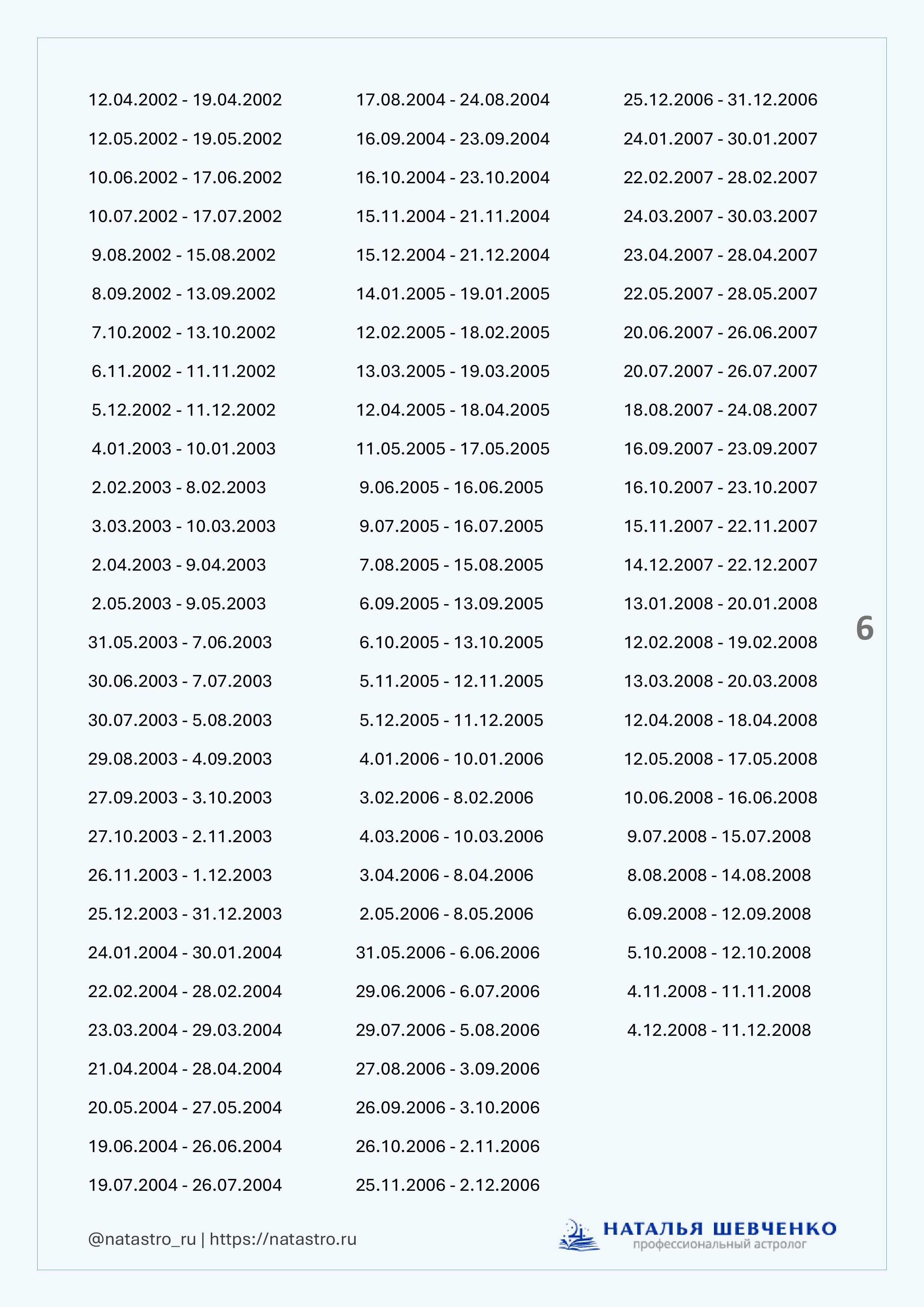924x1307 pixels.
Task: Click the НАТАЛЬЯ ШЕВЧЕНКО name text
Action: (720, 1228)
